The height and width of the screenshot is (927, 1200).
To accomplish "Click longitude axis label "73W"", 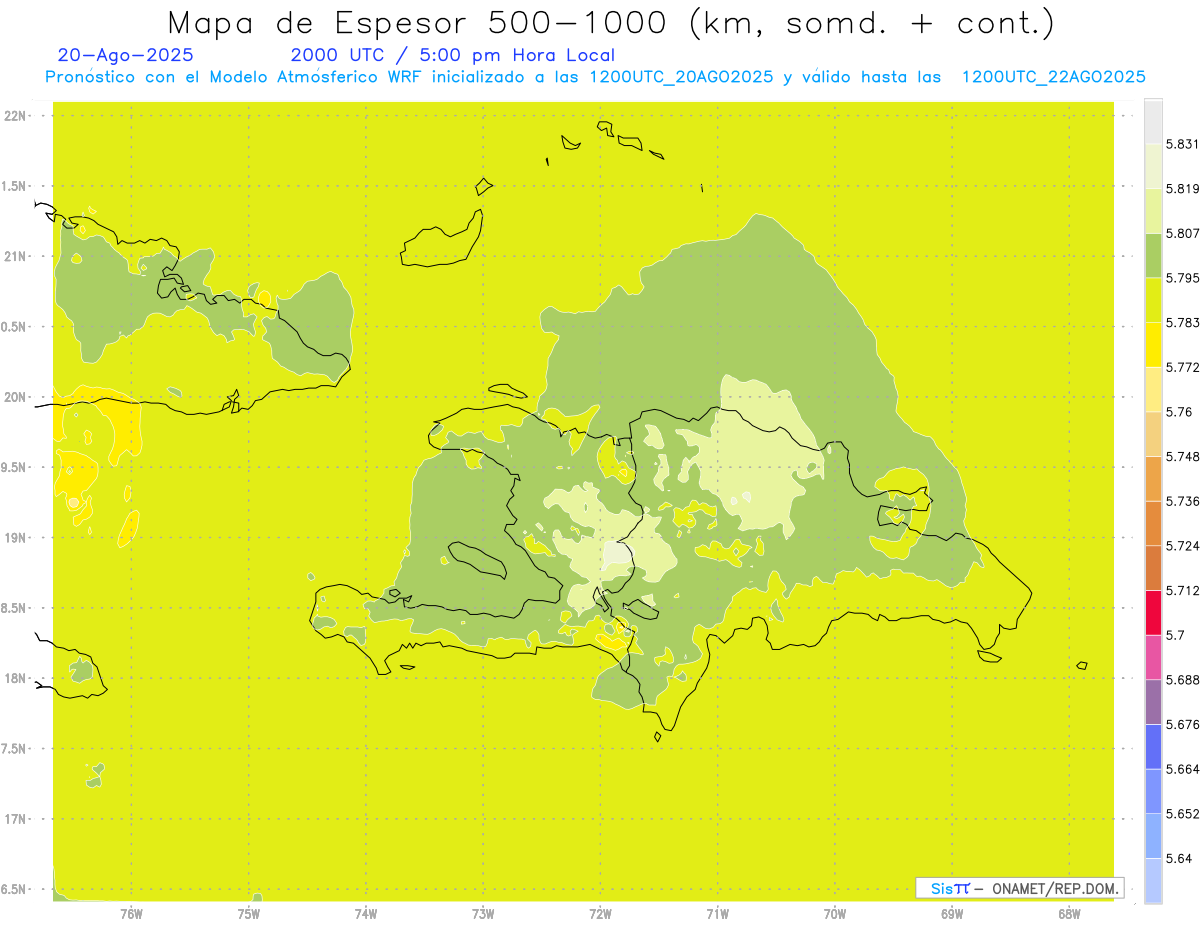I will 483,913.
